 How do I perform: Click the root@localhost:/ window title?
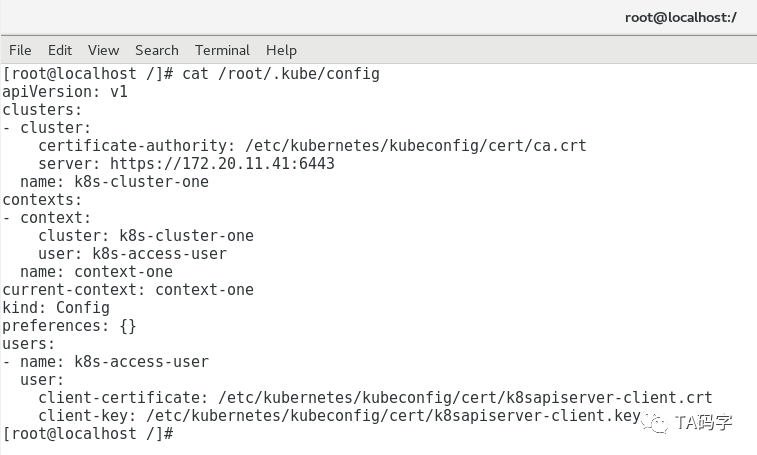tap(681, 18)
